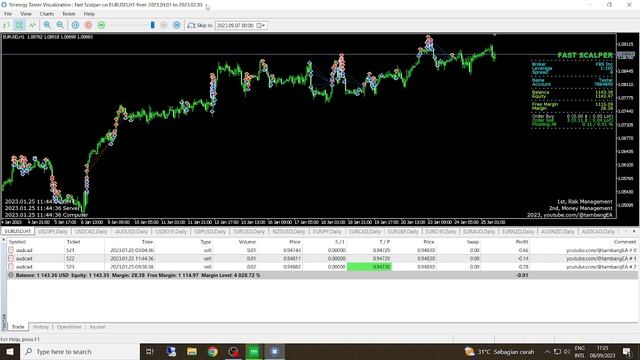The image size is (640, 360).
Task: Switch to NZDUSD,Daily chart tab
Action: pyautogui.click(x=289, y=231)
